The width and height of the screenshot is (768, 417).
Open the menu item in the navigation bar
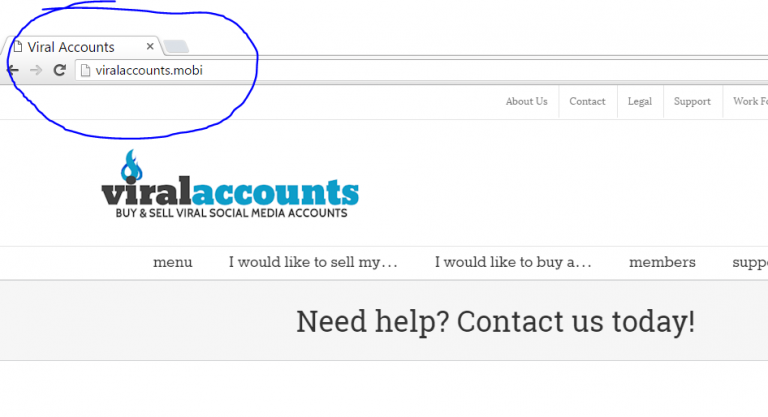pyautogui.click(x=172, y=262)
